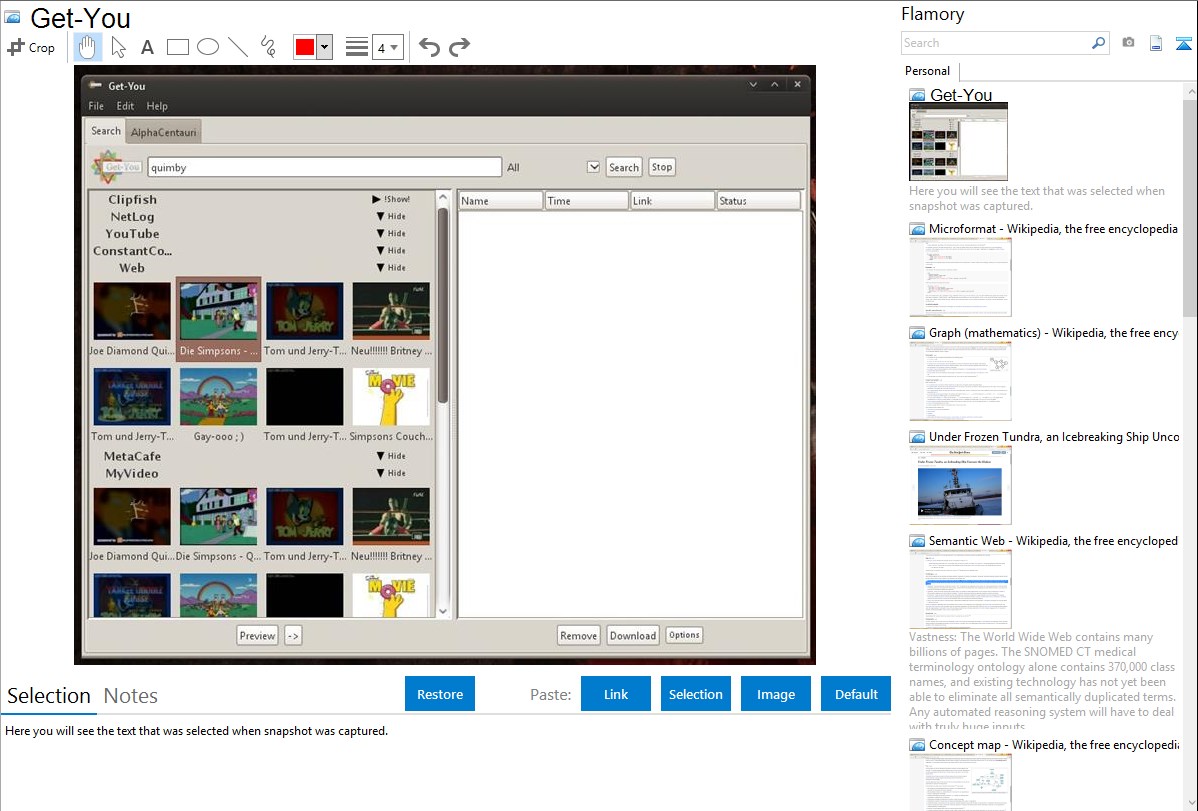The height and width of the screenshot is (811, 1198).
Task: Undo the last annotation
Action: [x=429, y=47]
